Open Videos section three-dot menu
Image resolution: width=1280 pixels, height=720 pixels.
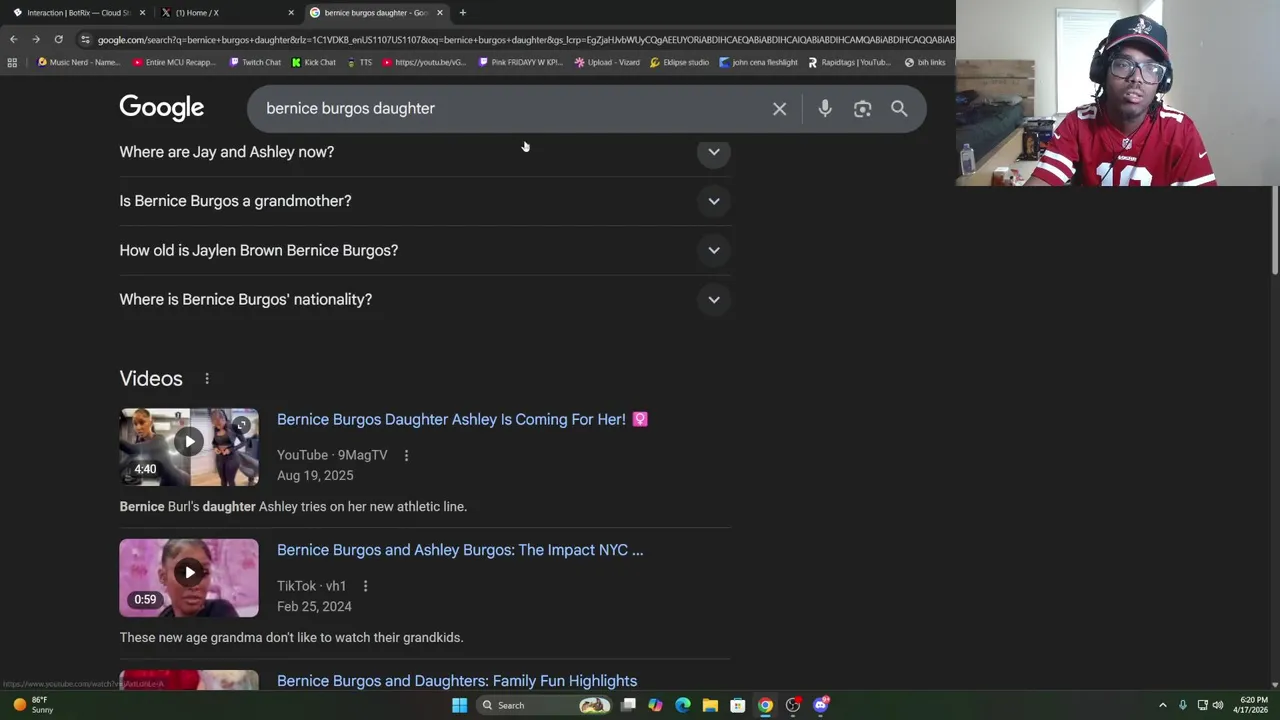(207, 379)
